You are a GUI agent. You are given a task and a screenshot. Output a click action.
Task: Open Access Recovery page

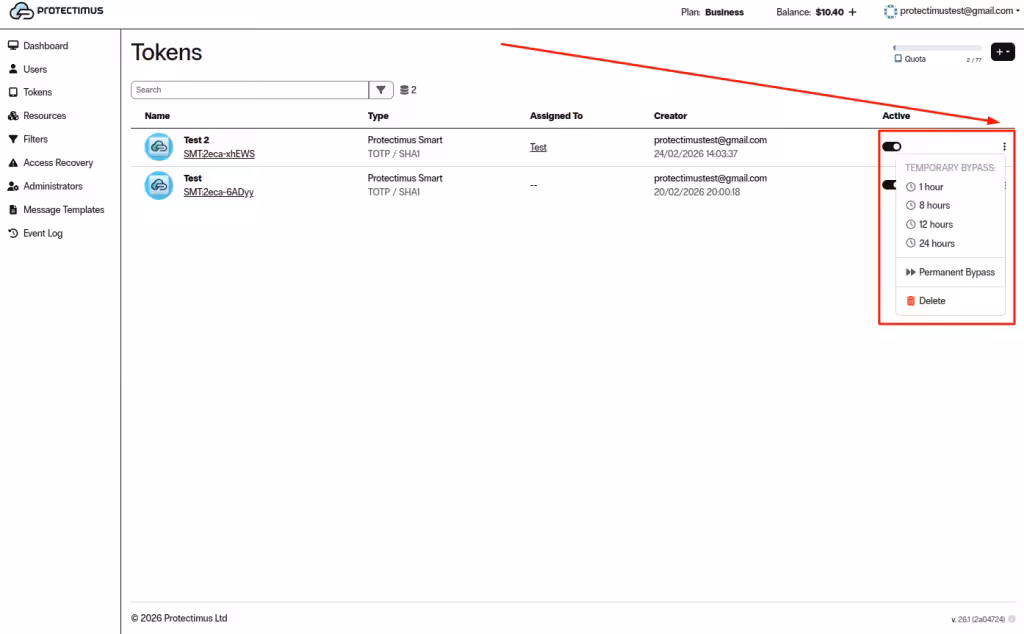[58, 163]
